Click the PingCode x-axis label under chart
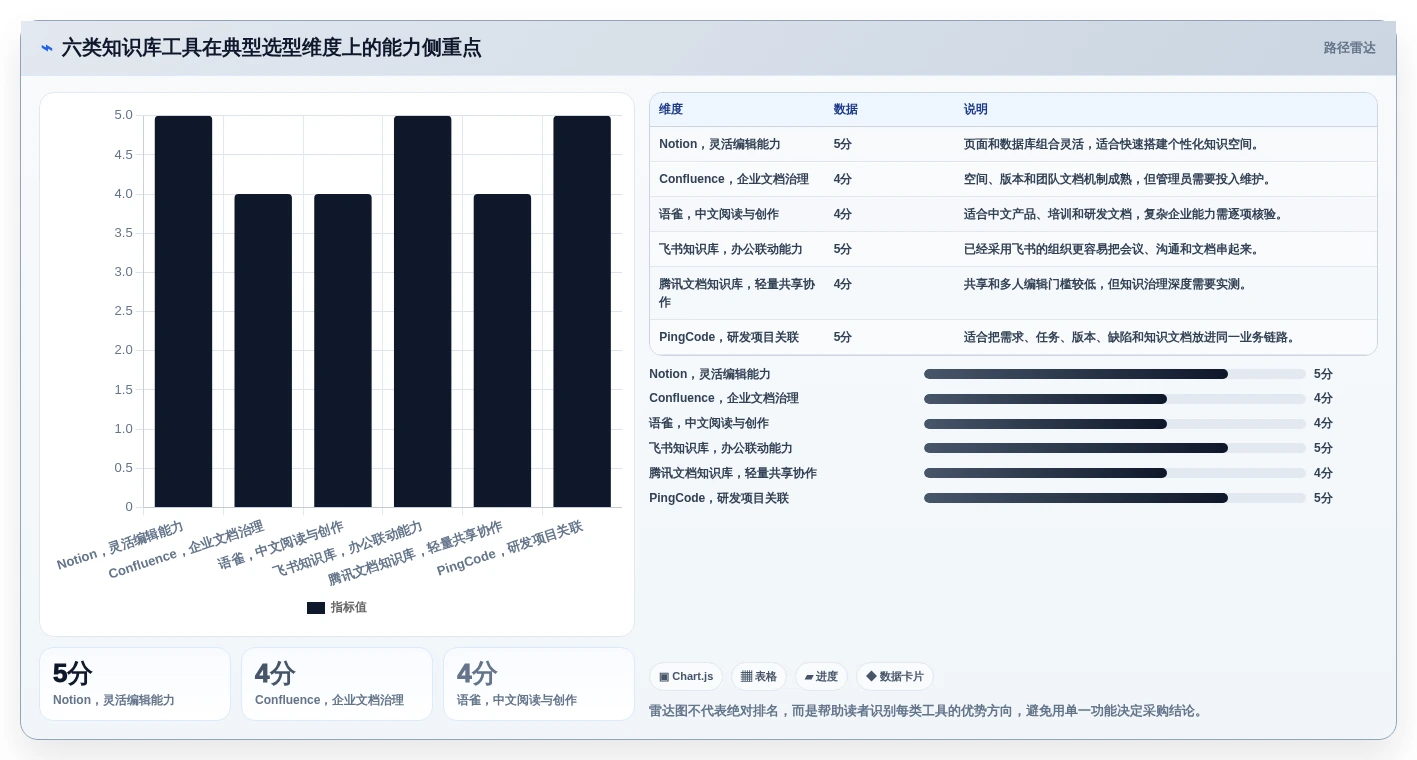 [x=510, y=548]
